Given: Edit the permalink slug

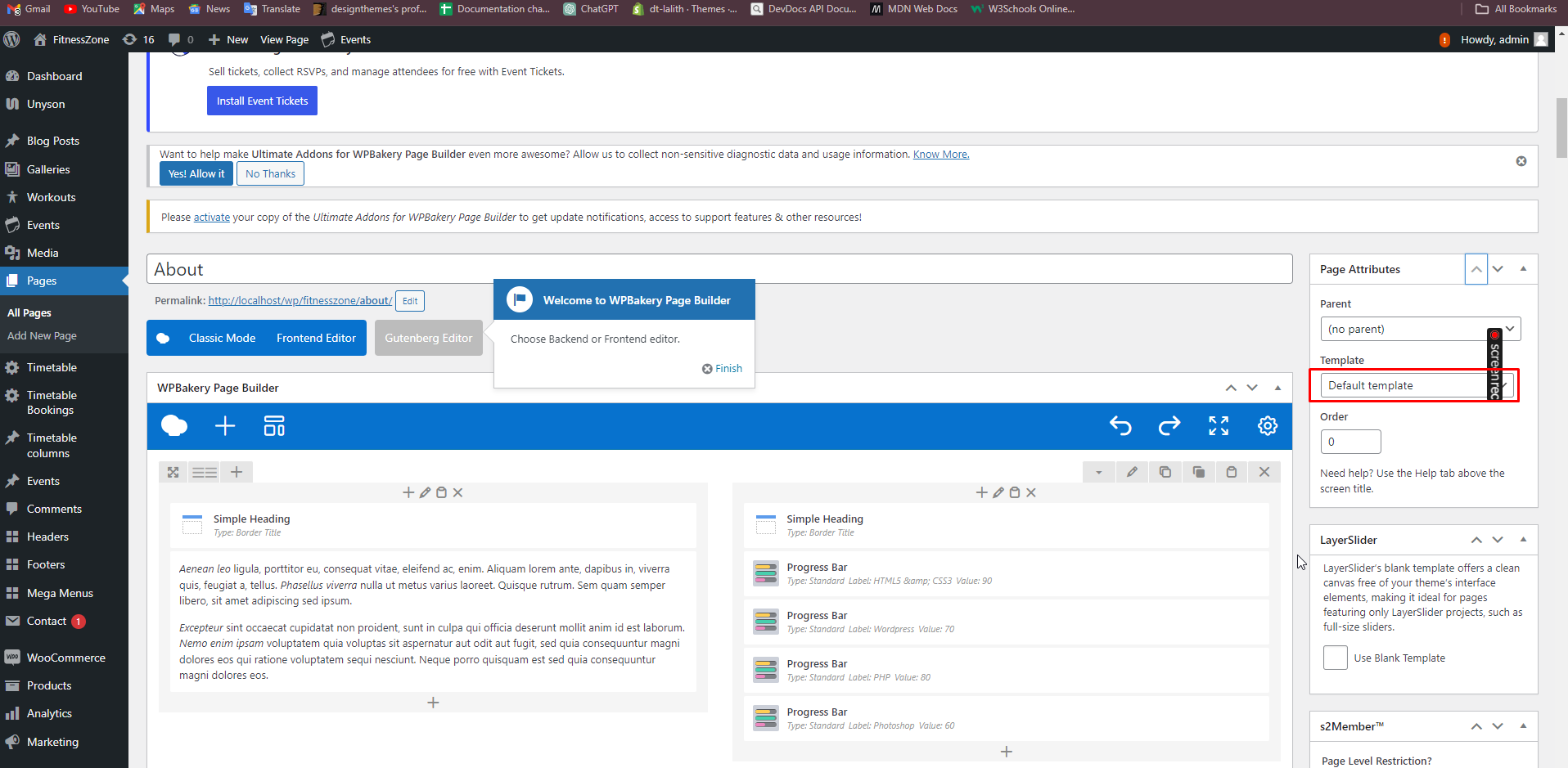Looking at the screenshot, I should [x=410, y=301].
